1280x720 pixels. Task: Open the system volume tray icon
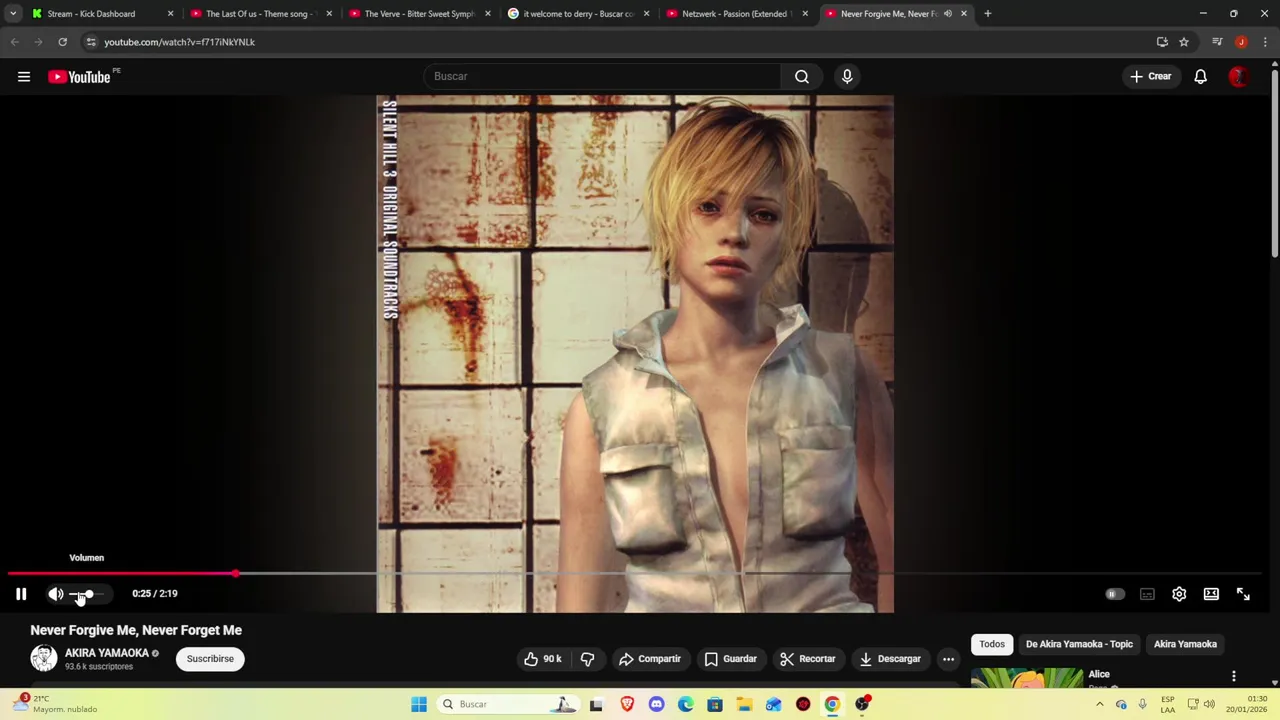tap(1210, 704)
